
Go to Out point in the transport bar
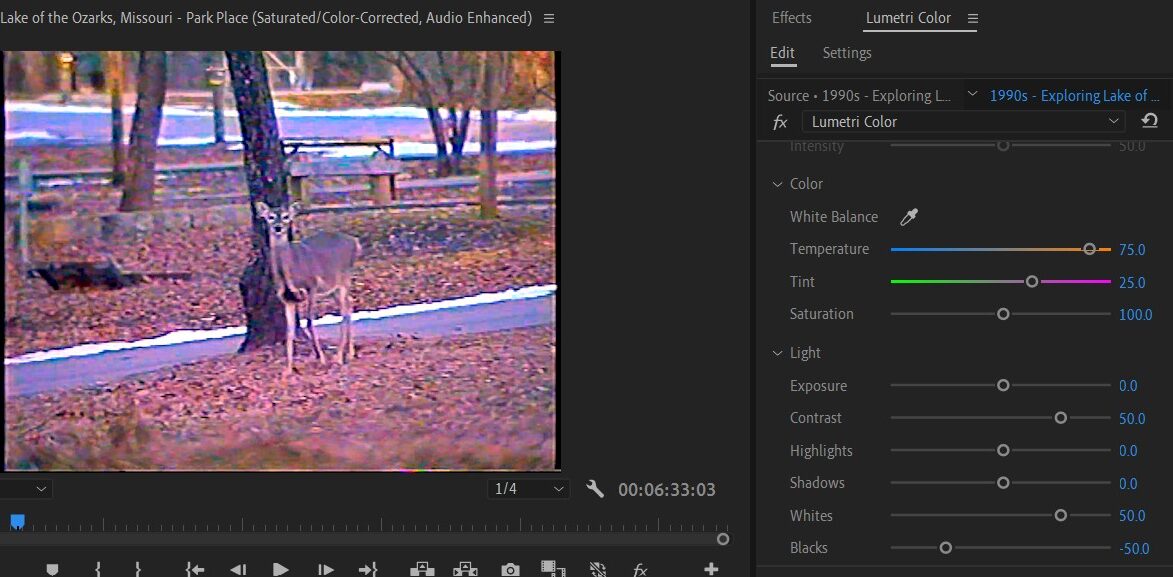point(367,570)
